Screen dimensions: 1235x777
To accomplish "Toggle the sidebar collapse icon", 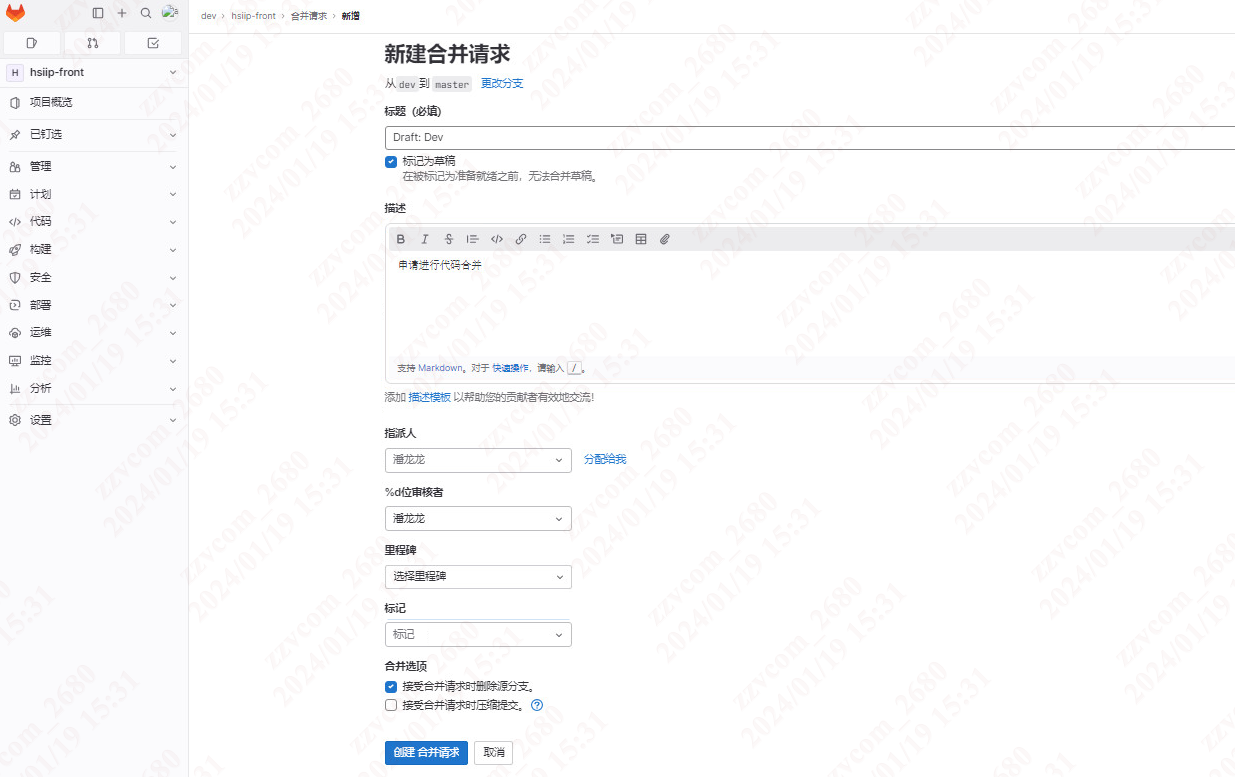I will coord(98,13).
